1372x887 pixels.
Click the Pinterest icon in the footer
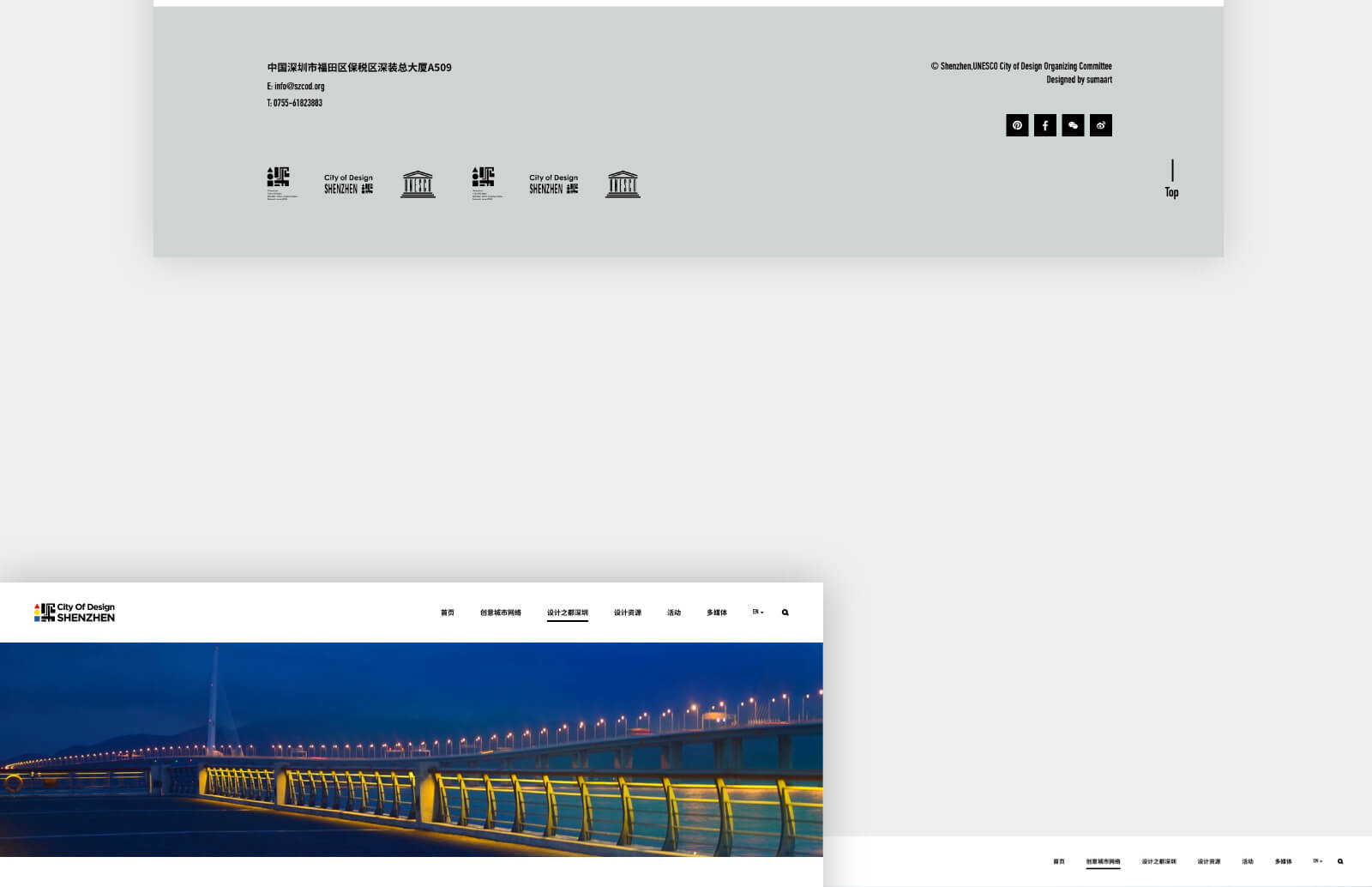[1017, 125]
